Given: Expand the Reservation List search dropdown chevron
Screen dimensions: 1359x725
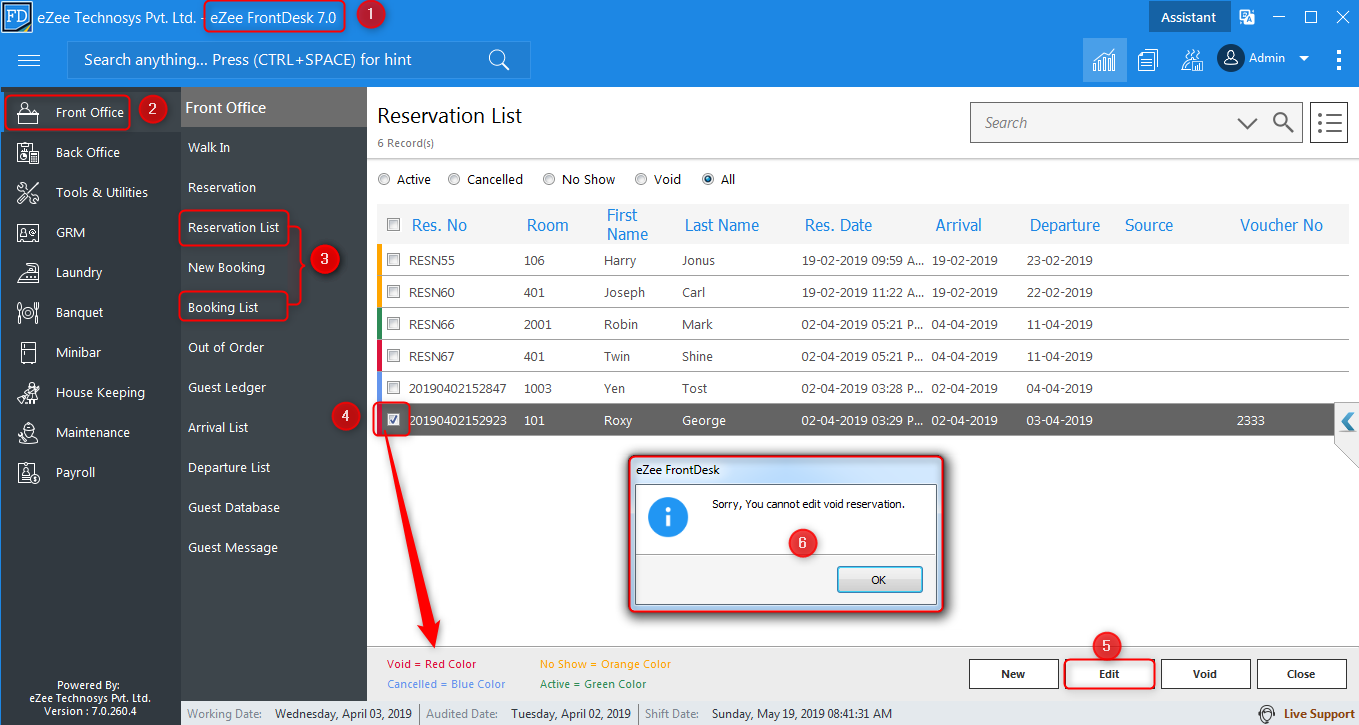Looking at the screenshot, I should click(1247, 123).
